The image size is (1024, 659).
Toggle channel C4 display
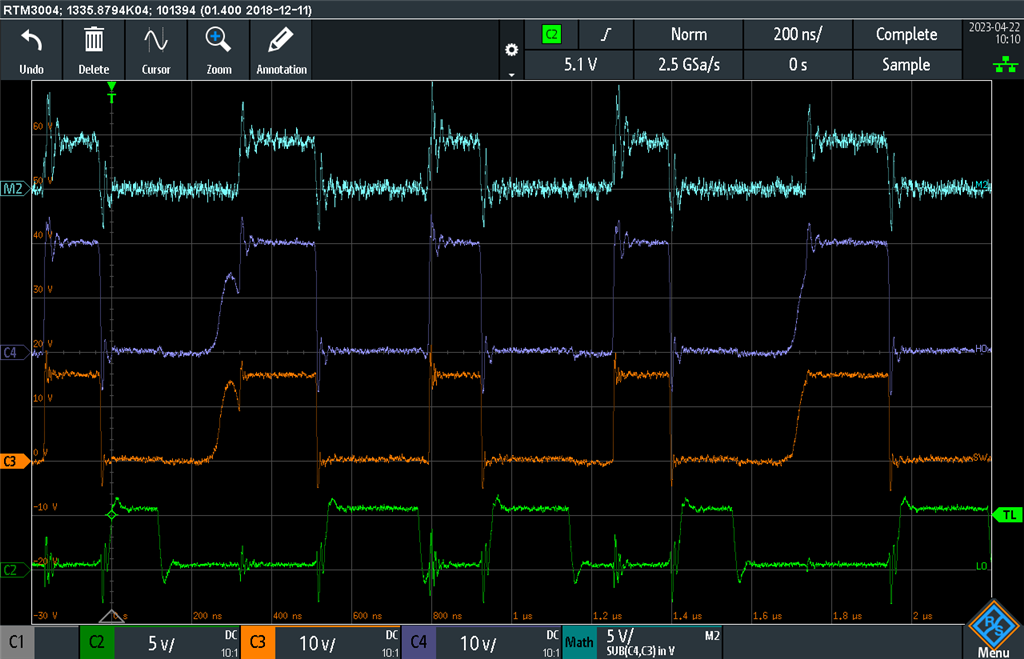[x=419, y=643]
